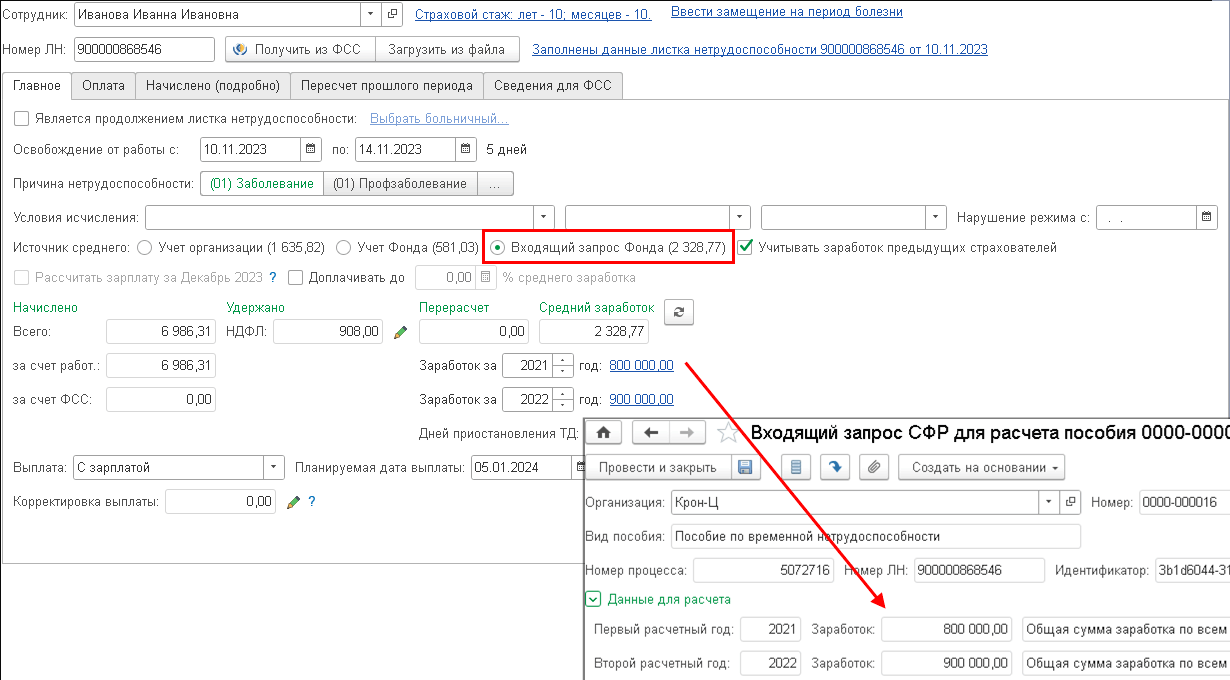This screenshot has height=680, width=1230.
Task: Toggle Рассчитать зарплату за Декабрь 2023
Action: pyautogui.click(x=21, y=277)
